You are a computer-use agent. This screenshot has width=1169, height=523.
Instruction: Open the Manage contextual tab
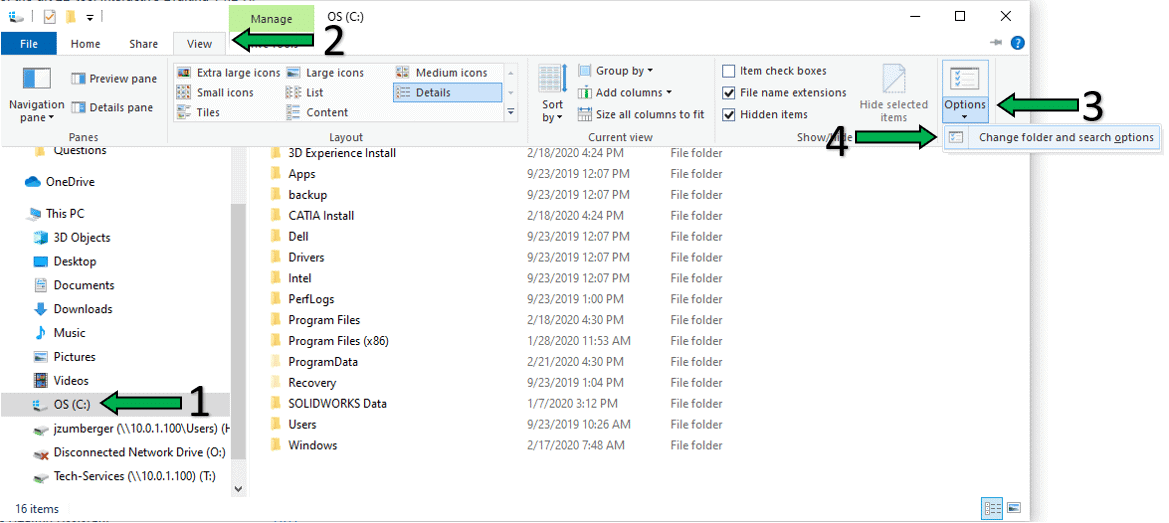[x=271, y=19]
